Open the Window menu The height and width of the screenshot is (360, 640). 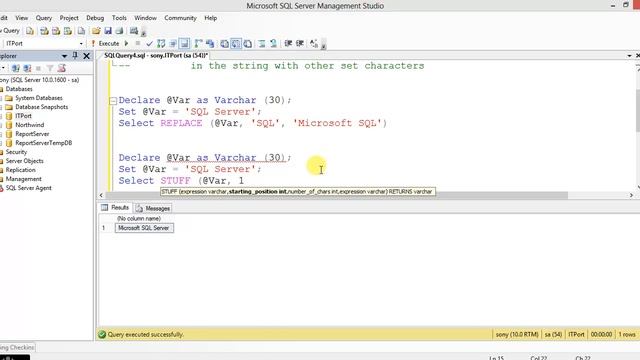click(145, 18)
